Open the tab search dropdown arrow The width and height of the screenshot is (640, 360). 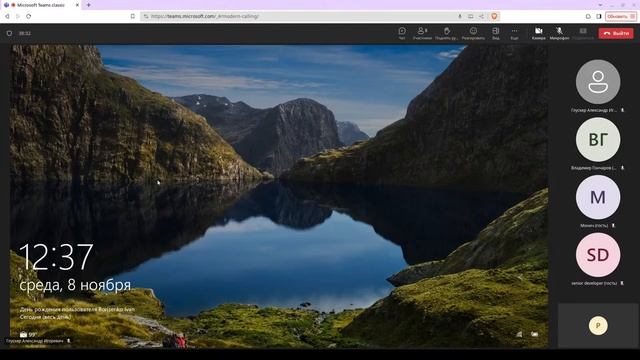600,5
